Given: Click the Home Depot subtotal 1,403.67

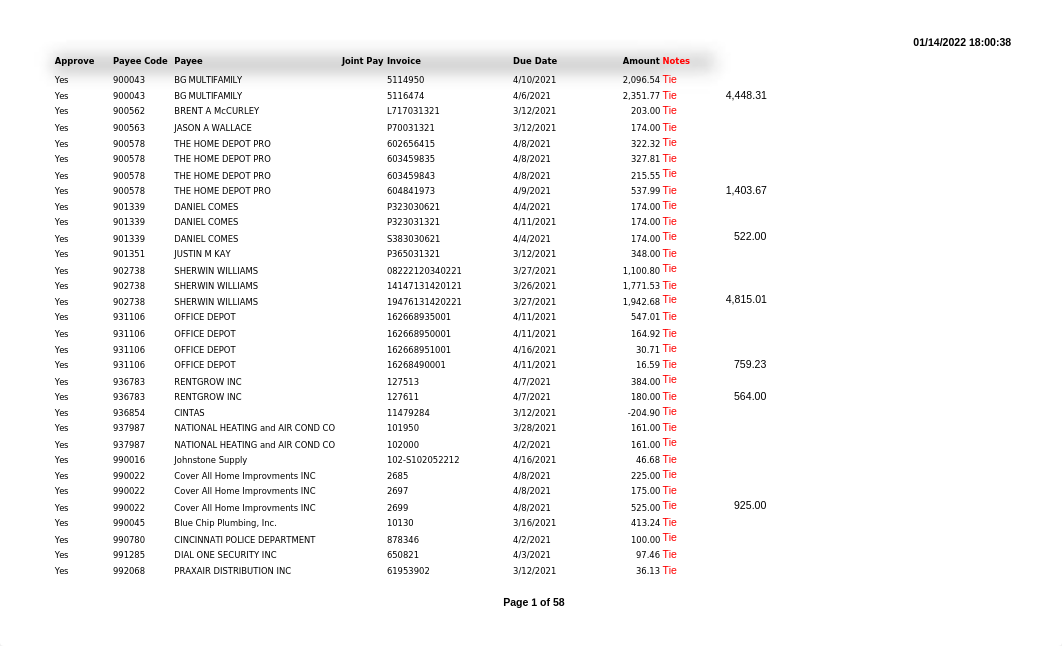Looking at the screenshot, I should (x=746, y=190).
